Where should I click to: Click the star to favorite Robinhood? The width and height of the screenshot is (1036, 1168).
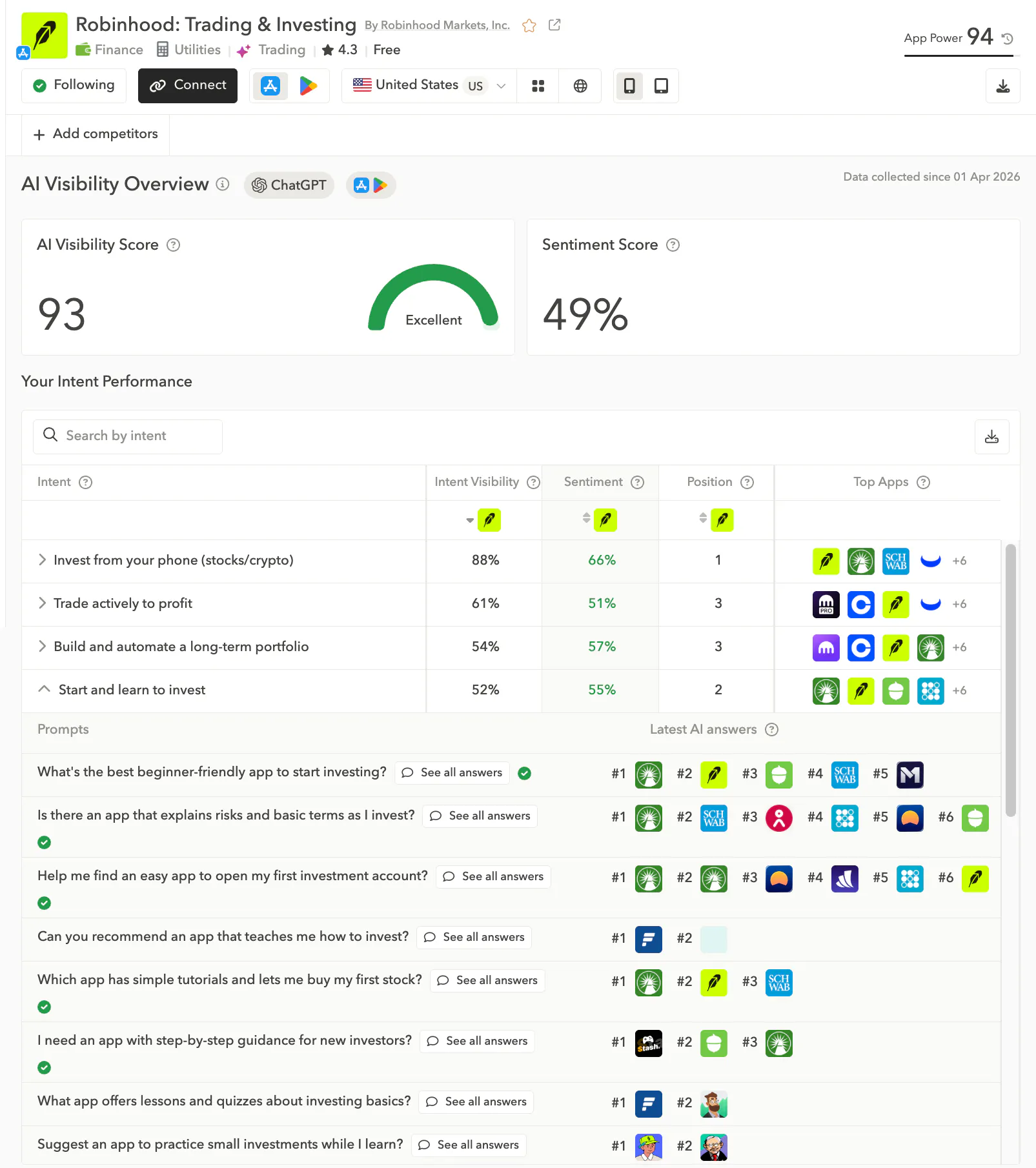click(529, 26)
